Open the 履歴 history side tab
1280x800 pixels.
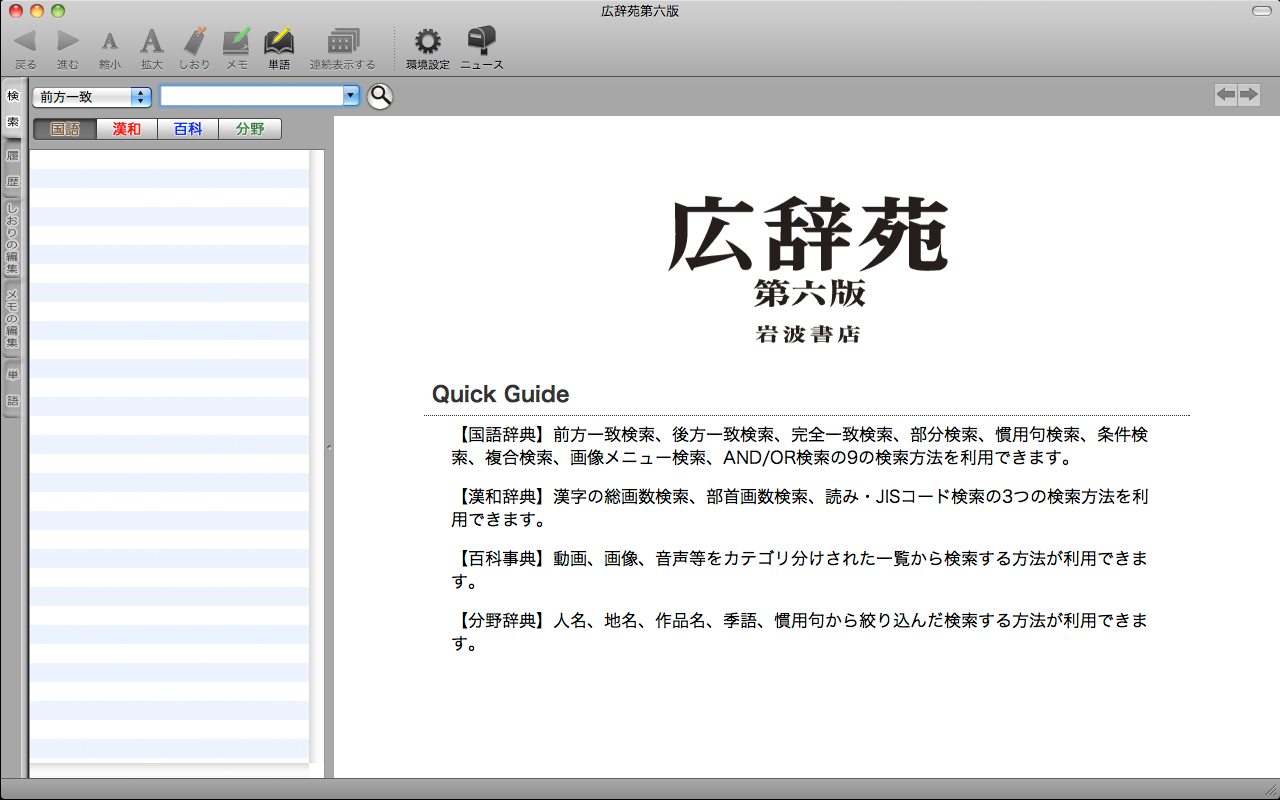click(12, 169)
